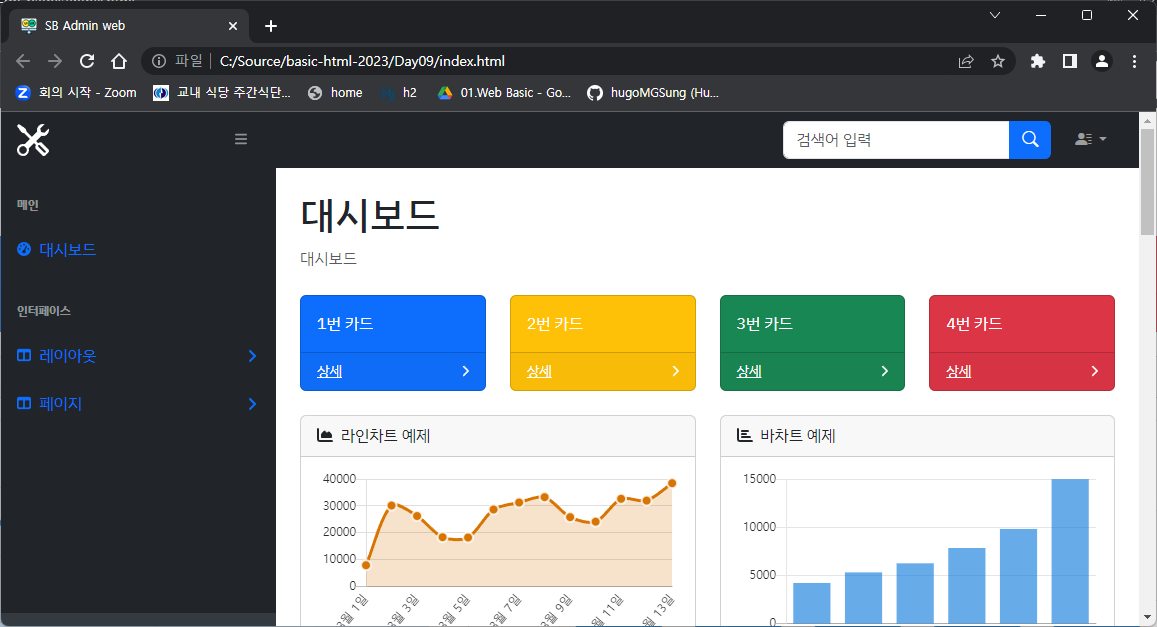Click the area chart icon by 라인차트 예제
This screenshot has height=627, width=1157.
click(x=324, y=435)
